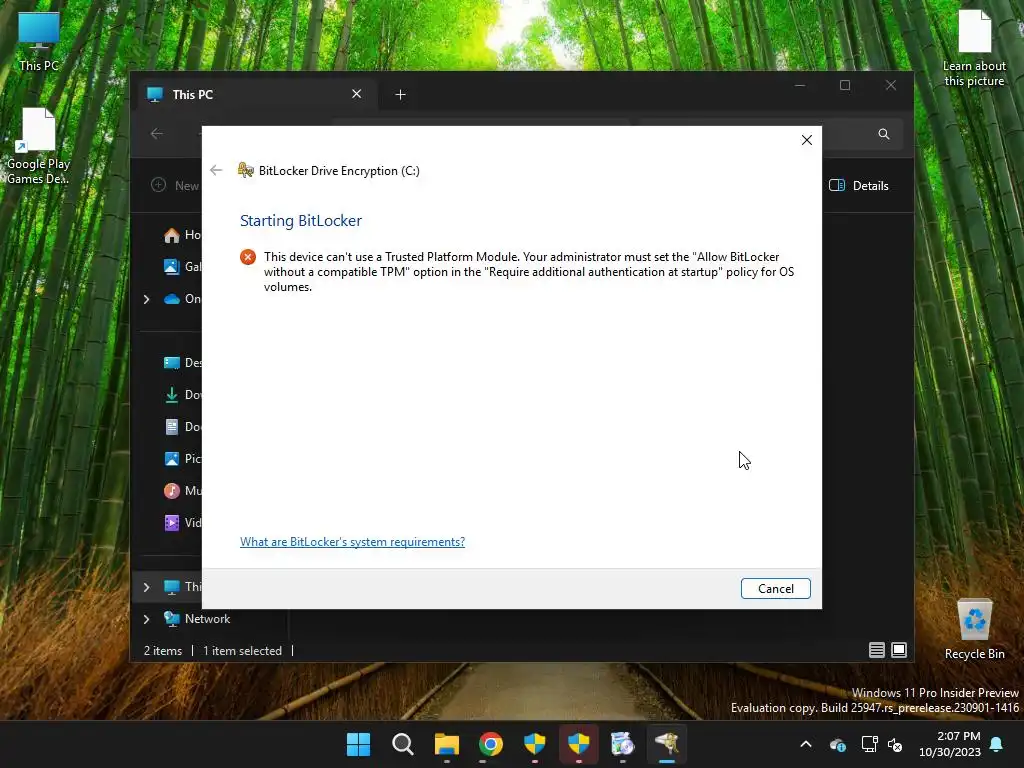
Task: Select the This PC tab in File Explorer
Action: coord(256,94)
